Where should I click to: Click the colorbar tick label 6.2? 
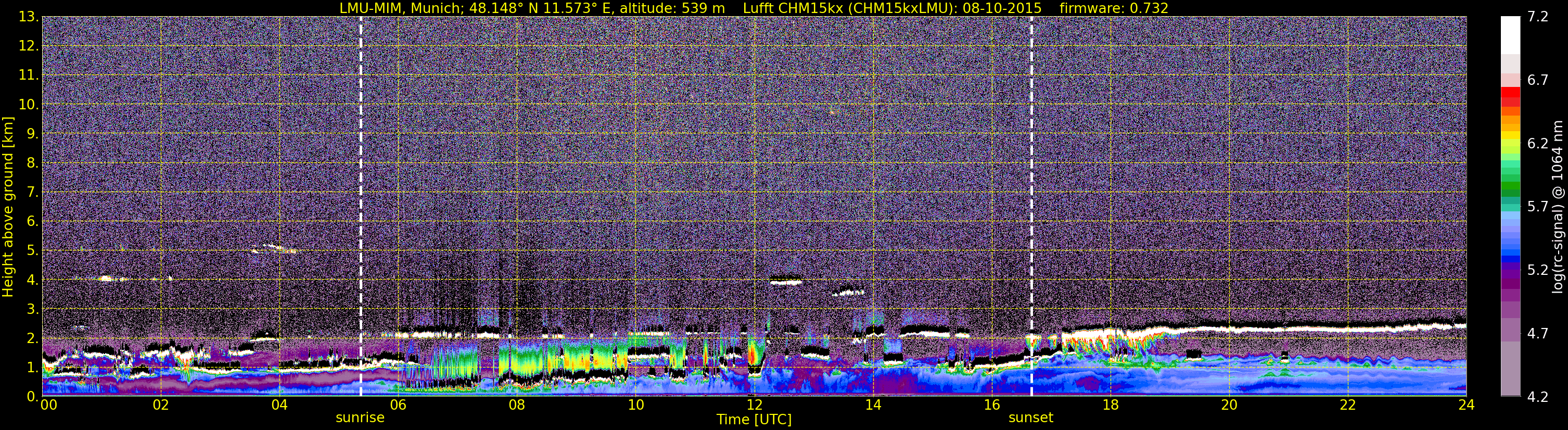(1538, 143)
